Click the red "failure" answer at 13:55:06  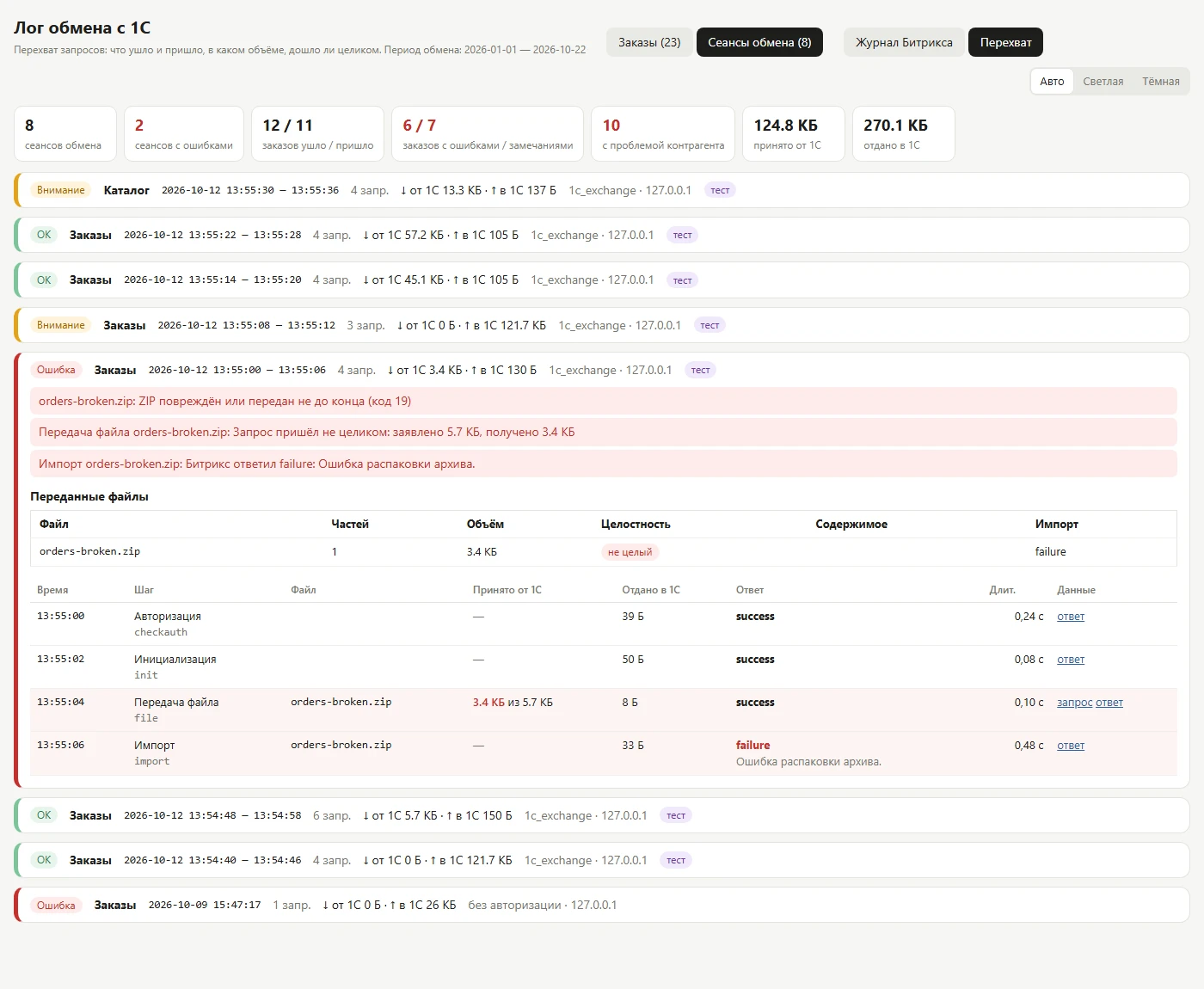(752, 746)
